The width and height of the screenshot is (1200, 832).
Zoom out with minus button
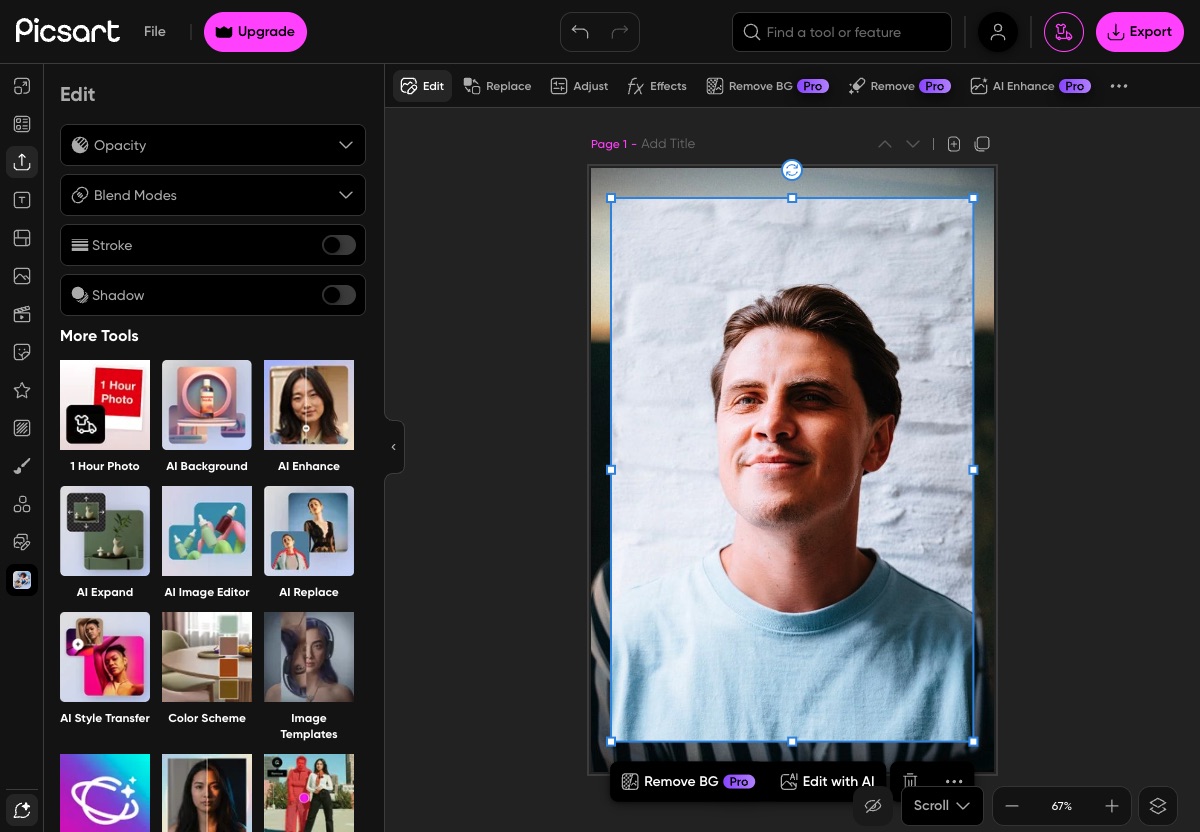tap(1012, 806)
